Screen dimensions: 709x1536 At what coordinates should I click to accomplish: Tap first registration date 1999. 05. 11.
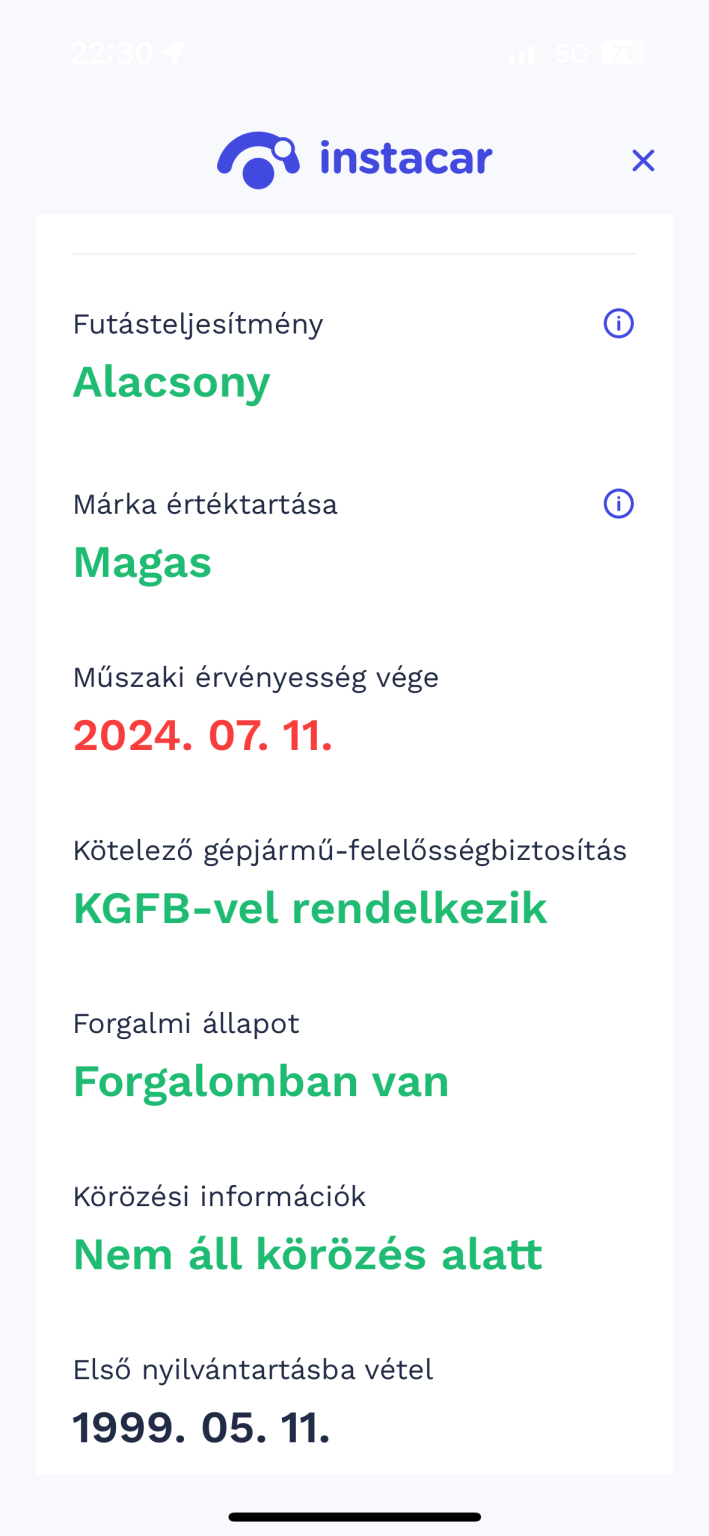(x=201, y=1428)
